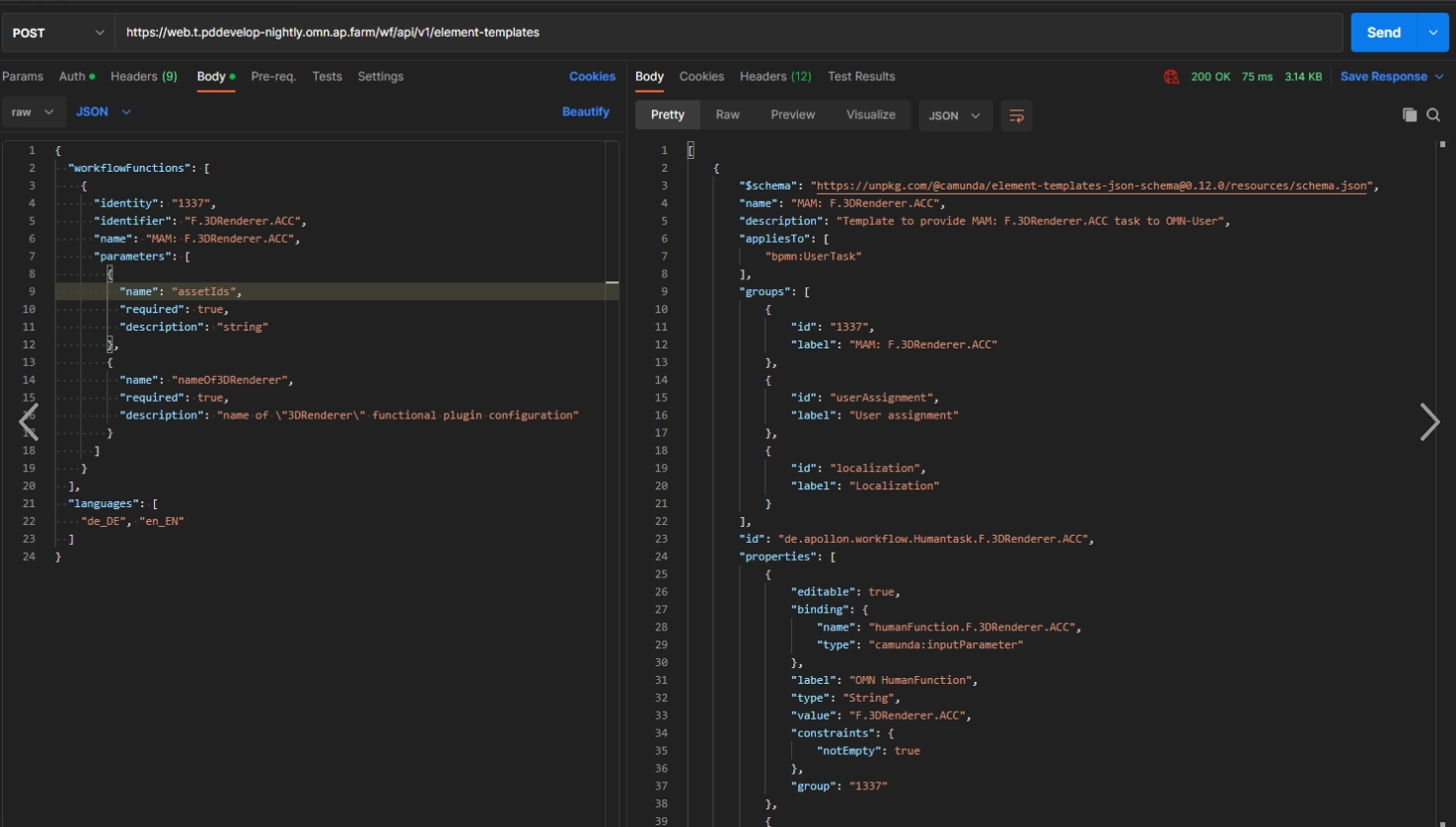The height and width of the screenshot is (827, 1456).
Task: Select the Visualize response view
Action: [x=870, y=115]
